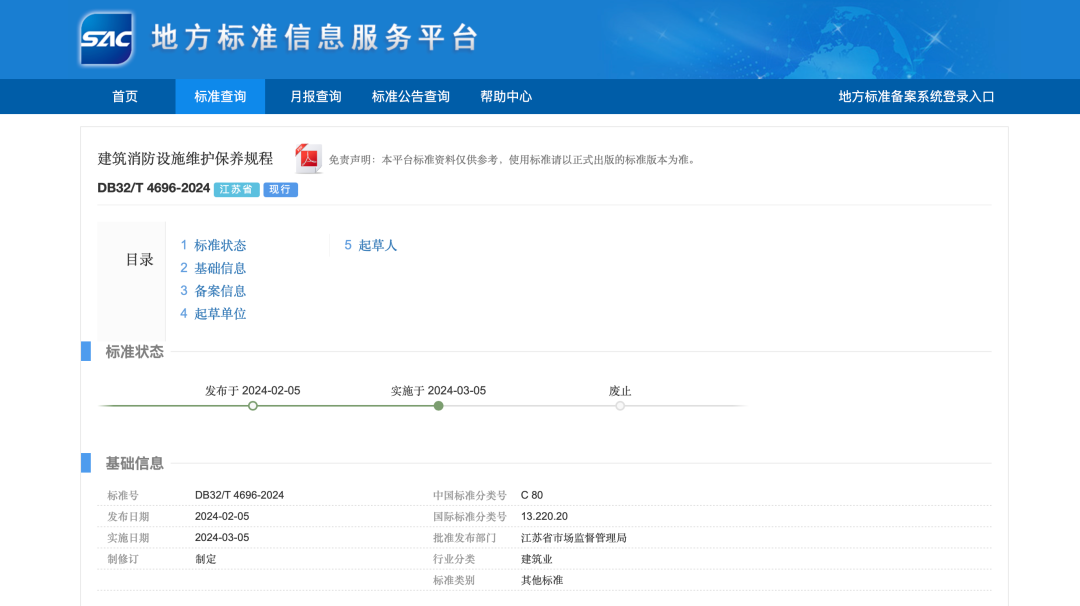Click the 基础信息 section heading
Image resolution: width=1080 pixels, height=606 pixels.
[134, 463]
